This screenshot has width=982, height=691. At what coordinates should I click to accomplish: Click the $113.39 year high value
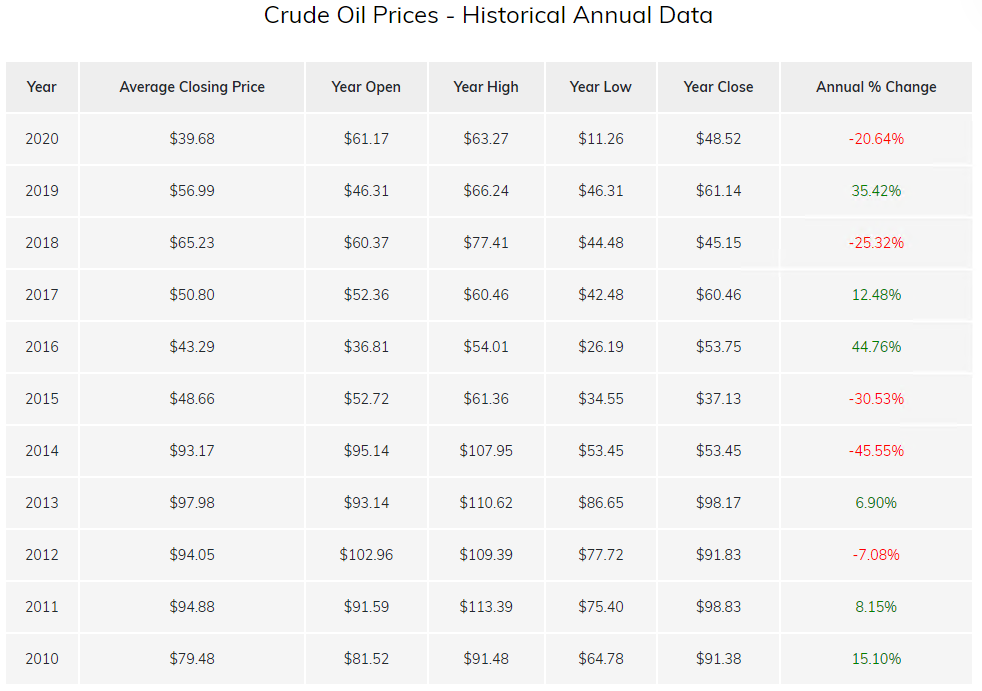pos(486,607)
